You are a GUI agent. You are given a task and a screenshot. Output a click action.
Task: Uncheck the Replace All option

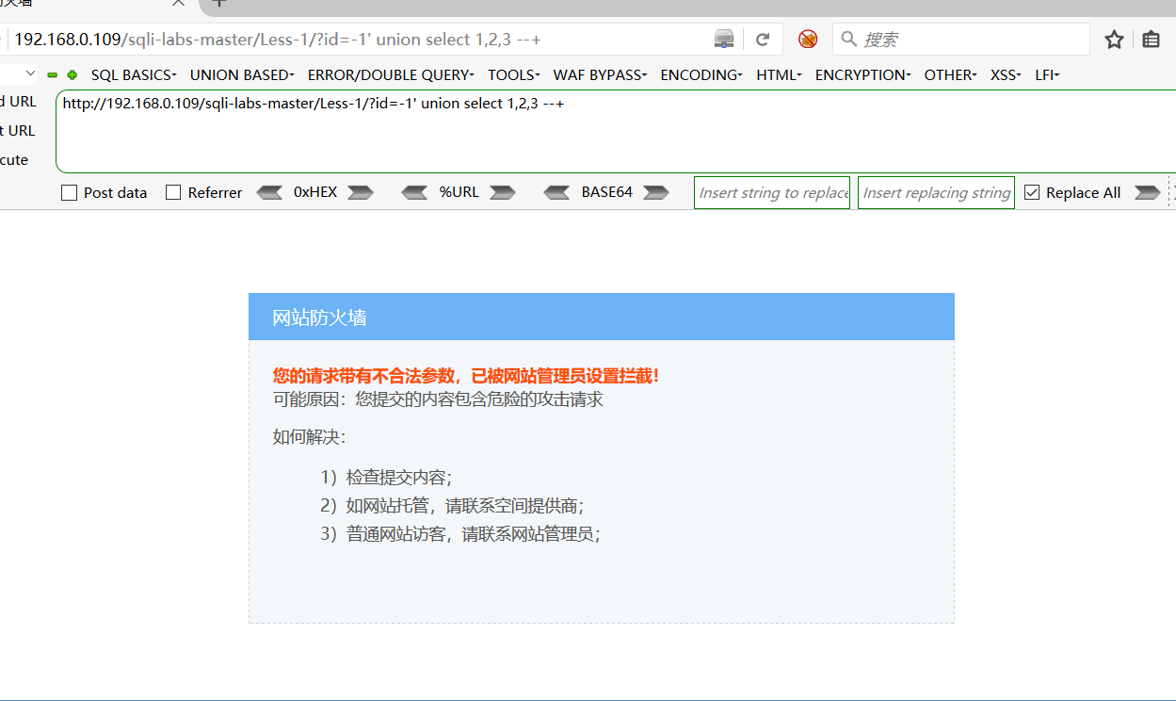(1031, 192)
